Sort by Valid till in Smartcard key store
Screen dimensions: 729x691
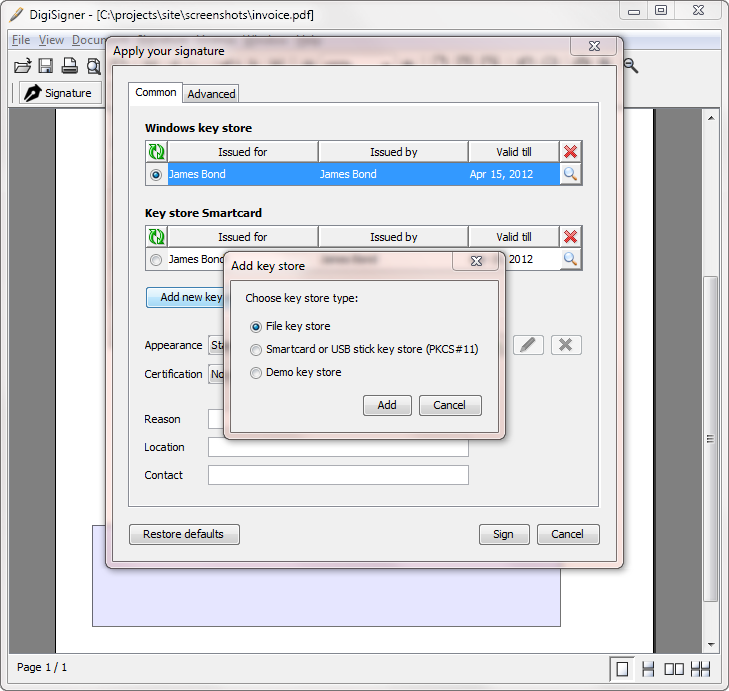click(x=514, y=237)
